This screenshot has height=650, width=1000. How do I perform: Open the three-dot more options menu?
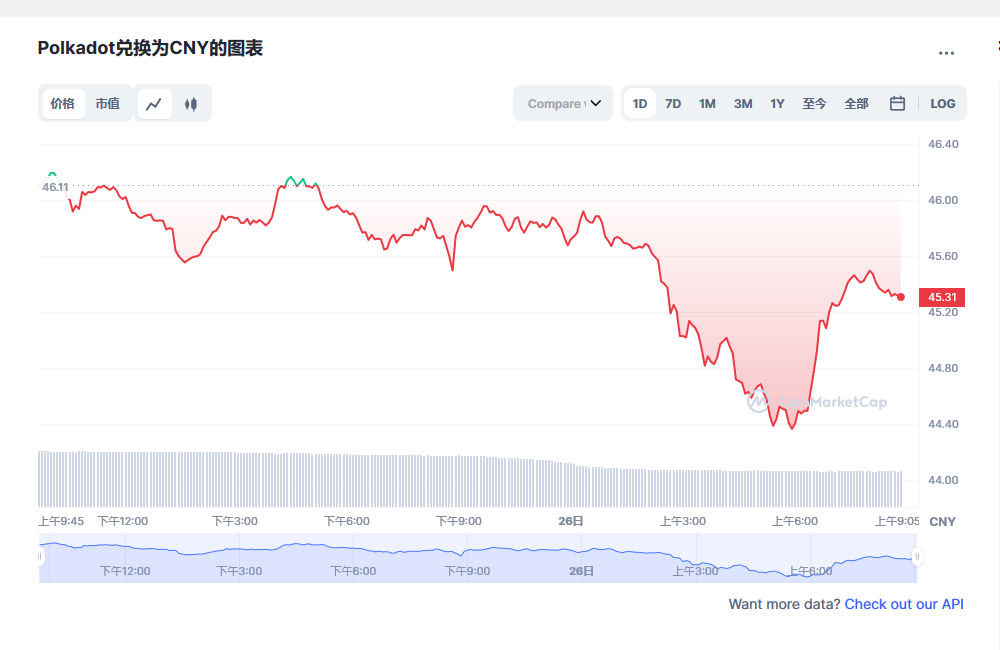point(946,53)
